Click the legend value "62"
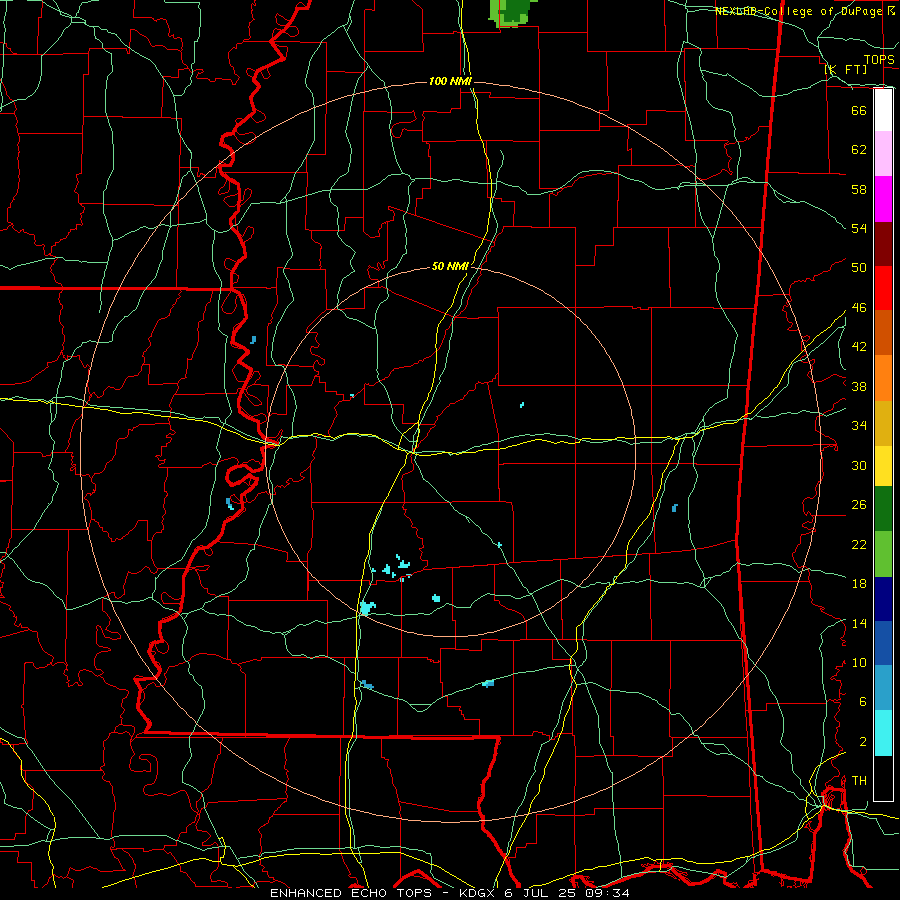The width and height of the screenshot is (900, 900). coord(859,150)
